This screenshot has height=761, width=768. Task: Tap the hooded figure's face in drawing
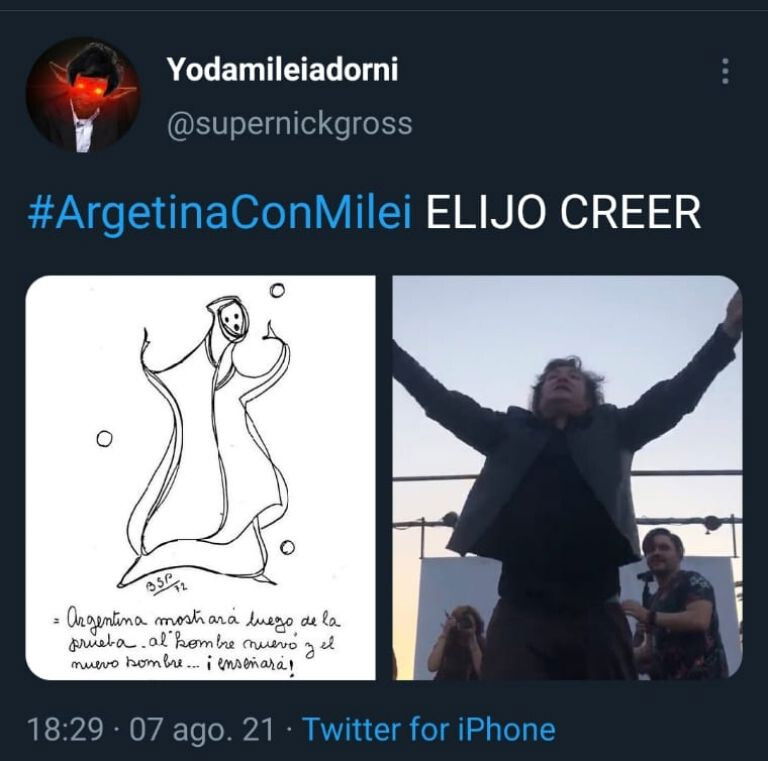[232, 321]
